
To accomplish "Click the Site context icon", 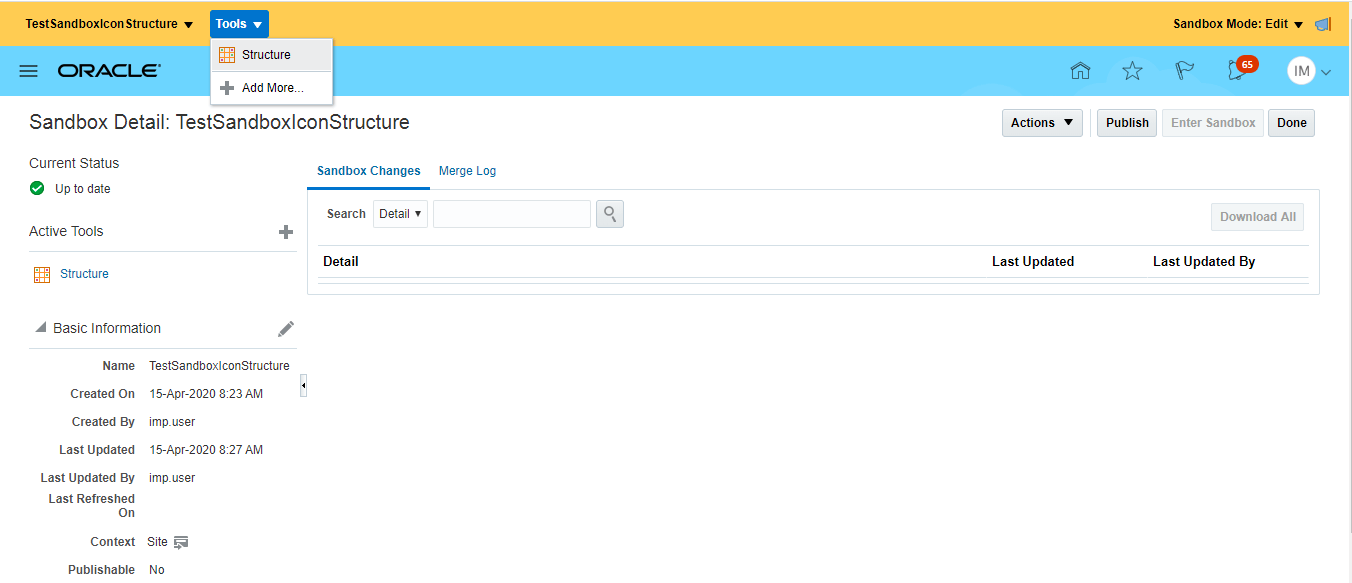I will tap(181, 542).
